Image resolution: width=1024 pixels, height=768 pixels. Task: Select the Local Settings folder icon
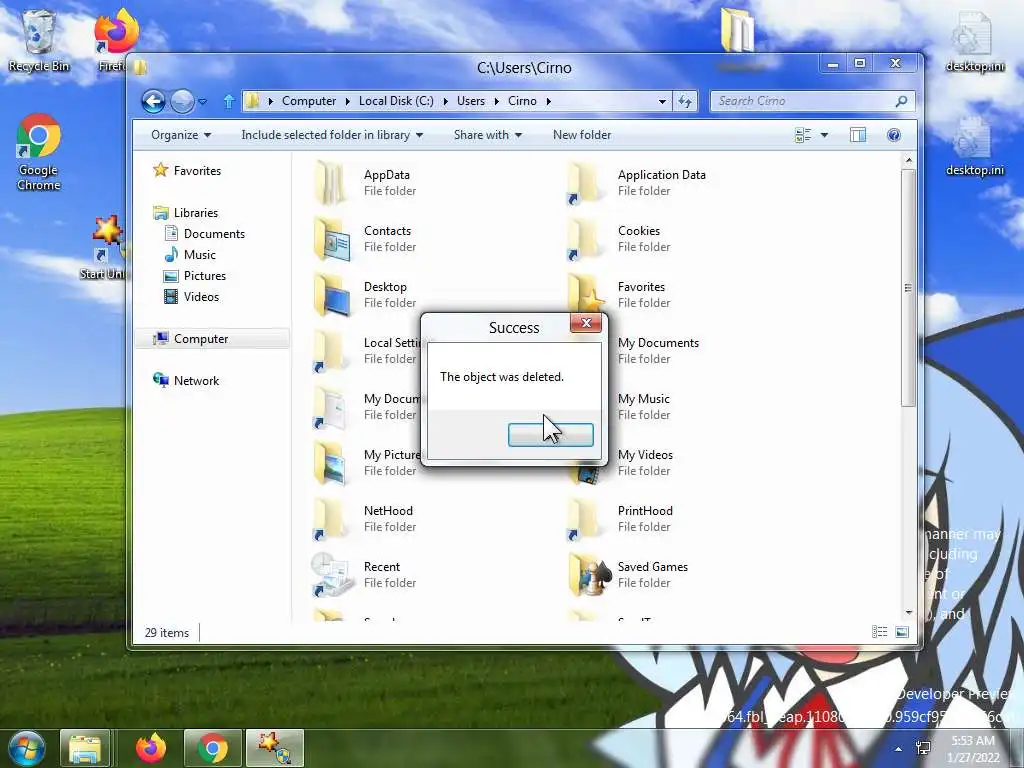330,351
